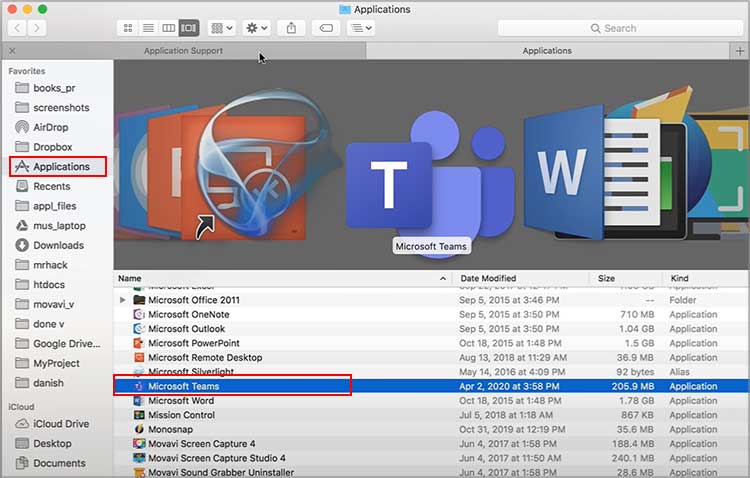Screen dimensions: 750x478
Task: Select the Microsoft Word gallery preview icon
Action: coord(593,172)
